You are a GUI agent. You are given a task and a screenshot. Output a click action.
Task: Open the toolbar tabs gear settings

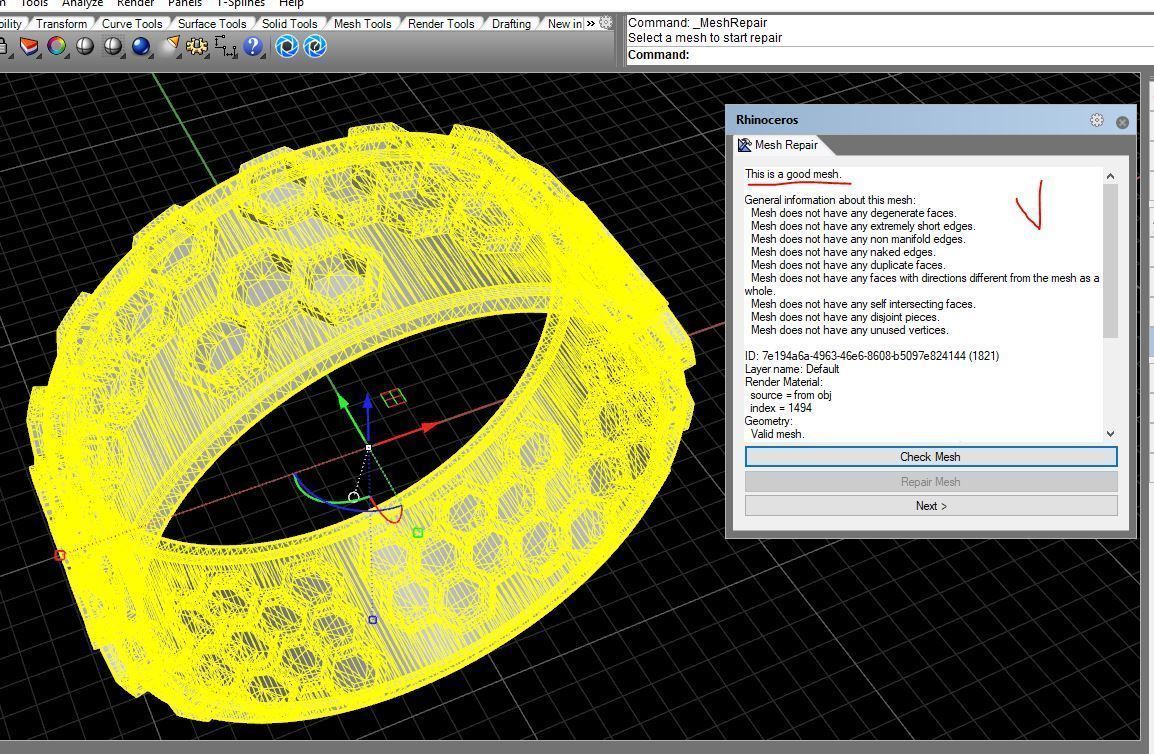pos(606,23)
